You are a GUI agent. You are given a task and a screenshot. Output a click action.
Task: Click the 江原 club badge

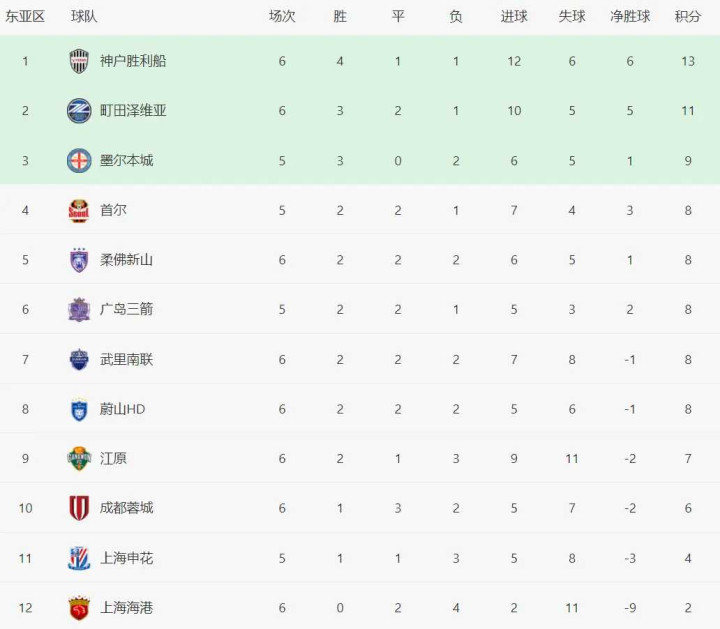(79, 458)
